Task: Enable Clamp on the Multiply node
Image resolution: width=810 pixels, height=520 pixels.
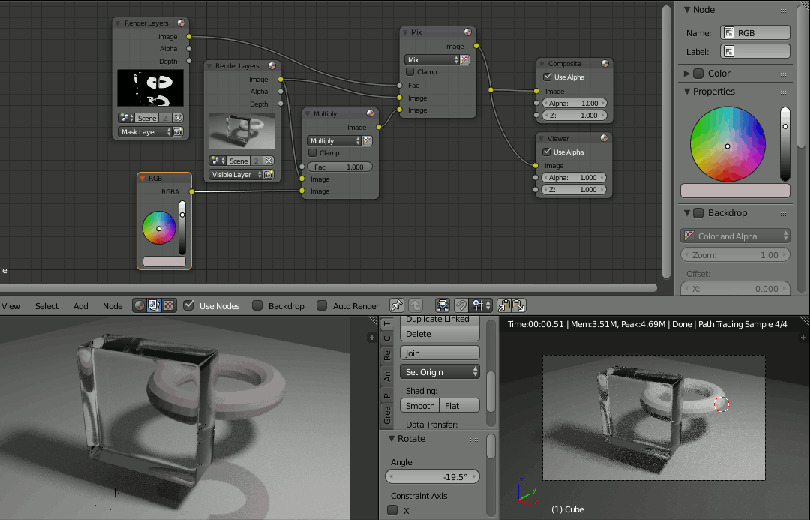Action: [312, 153]
